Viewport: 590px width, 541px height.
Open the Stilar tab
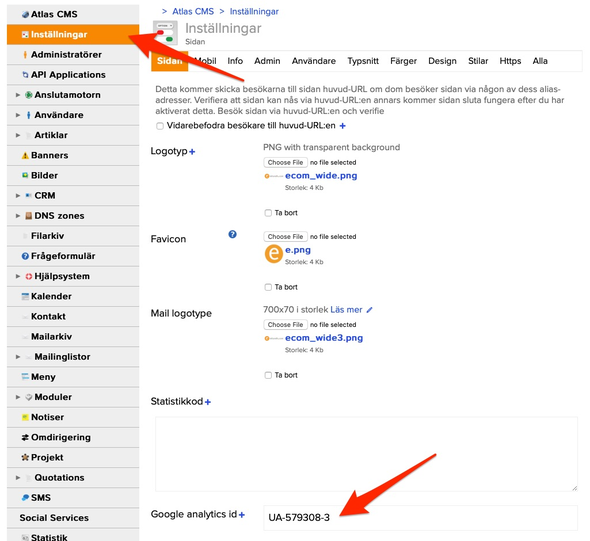[x=478, y=61]
